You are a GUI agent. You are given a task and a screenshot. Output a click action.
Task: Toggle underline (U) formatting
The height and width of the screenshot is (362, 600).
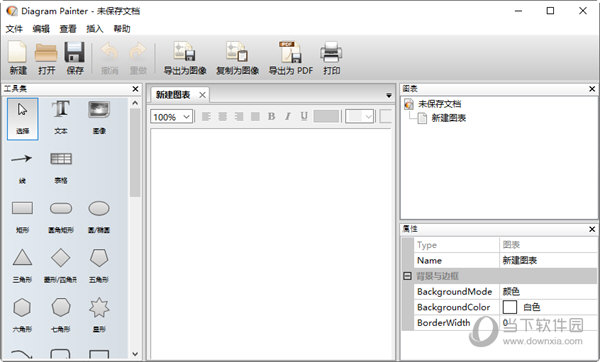click(304, 116)
